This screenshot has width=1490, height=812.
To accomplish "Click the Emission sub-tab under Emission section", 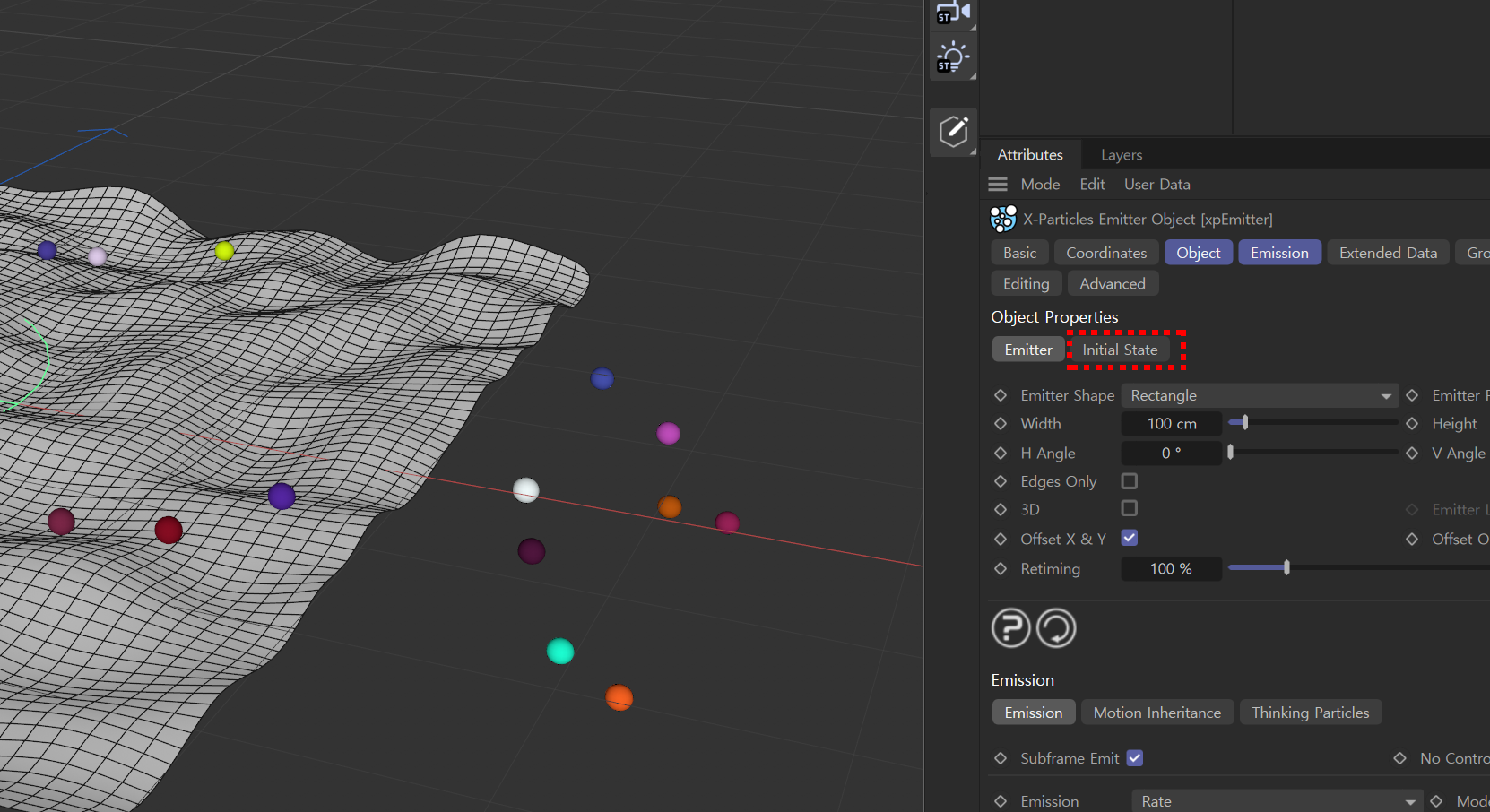I will pos(1034,713).
